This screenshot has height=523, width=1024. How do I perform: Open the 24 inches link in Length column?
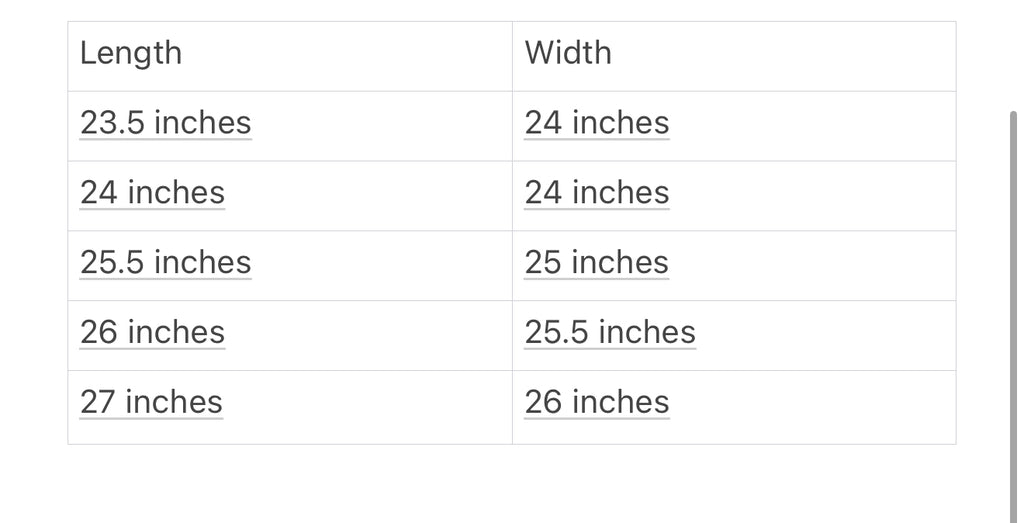pyautogui.click(x=152, y=193)
